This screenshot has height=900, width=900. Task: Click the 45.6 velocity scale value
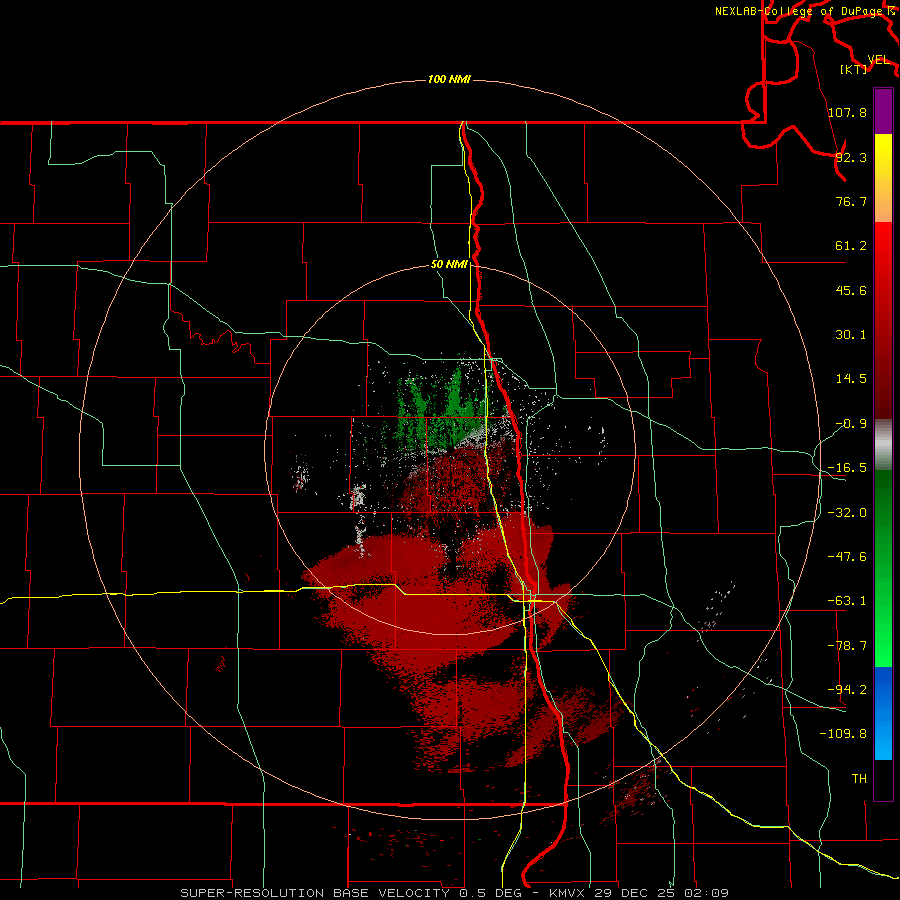tap(851, 290)
